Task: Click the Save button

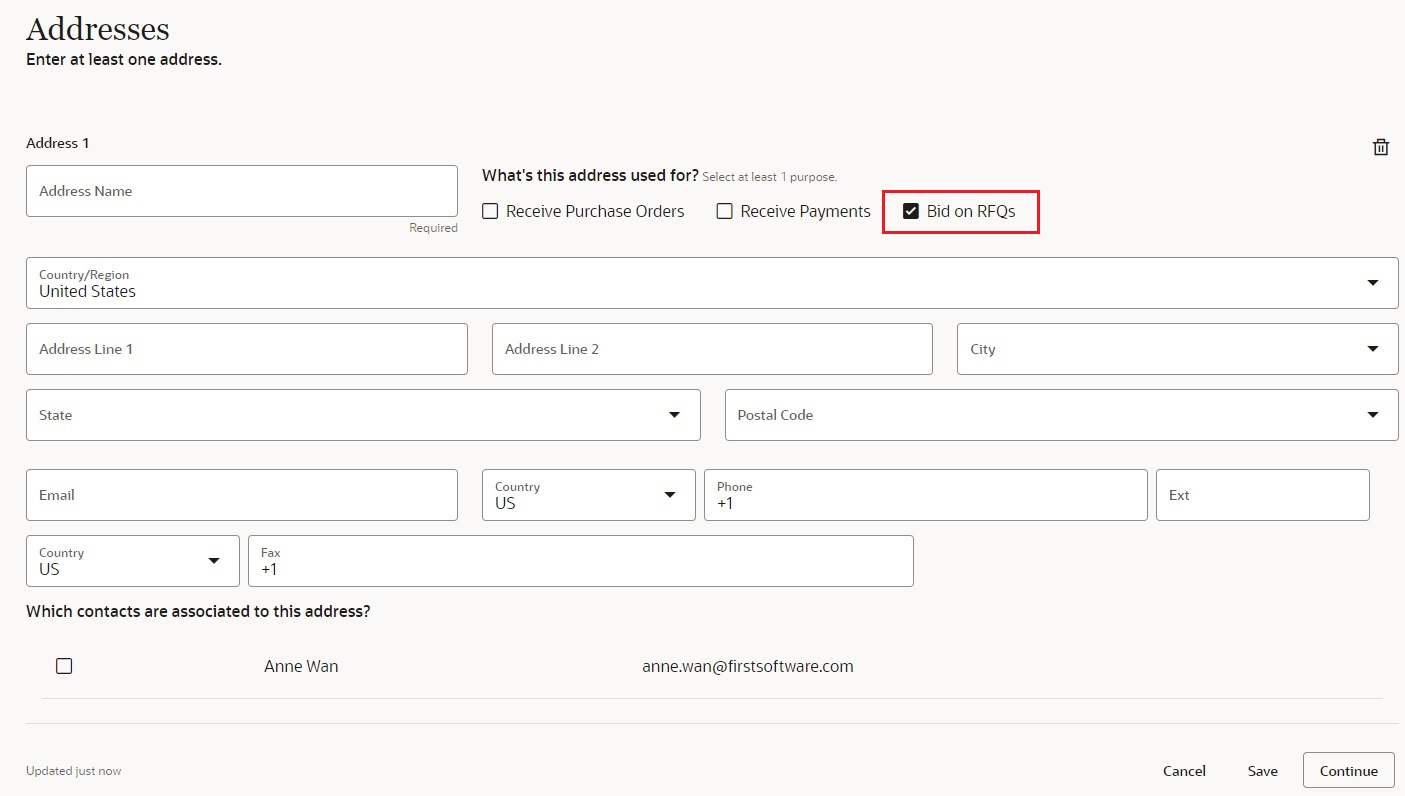Action: 1263,771
